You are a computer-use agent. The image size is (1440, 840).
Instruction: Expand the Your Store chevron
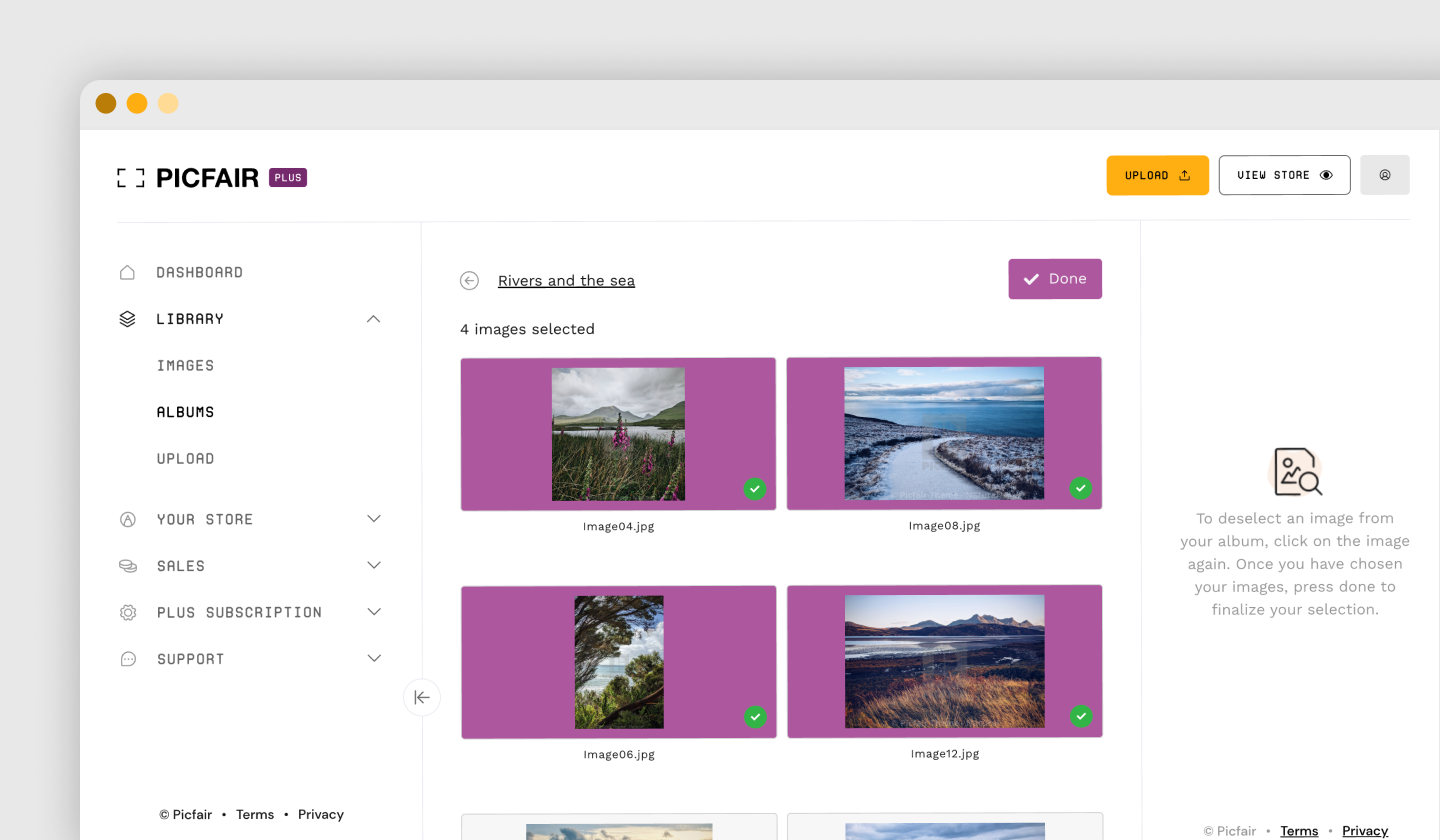point(374,519)
